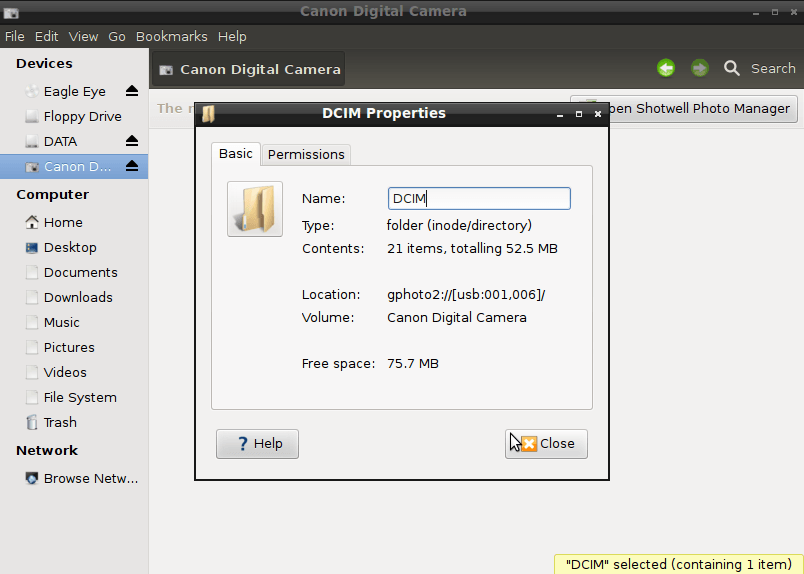
Task: Close the DCIM Properties dialog via Close button
Action: pyautogui.click(x=546, y=444)
